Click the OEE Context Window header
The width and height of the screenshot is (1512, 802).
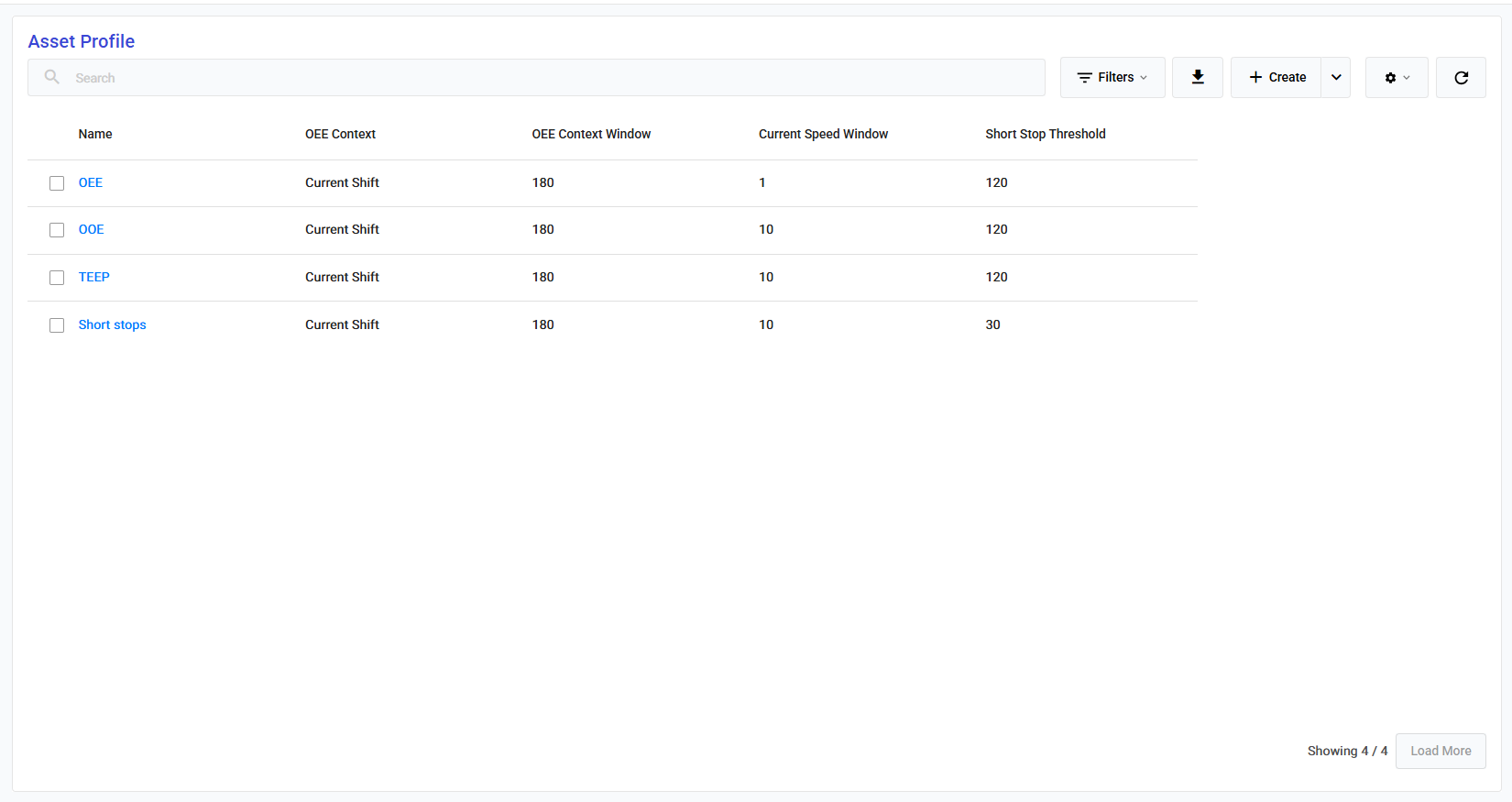(591, 134)
